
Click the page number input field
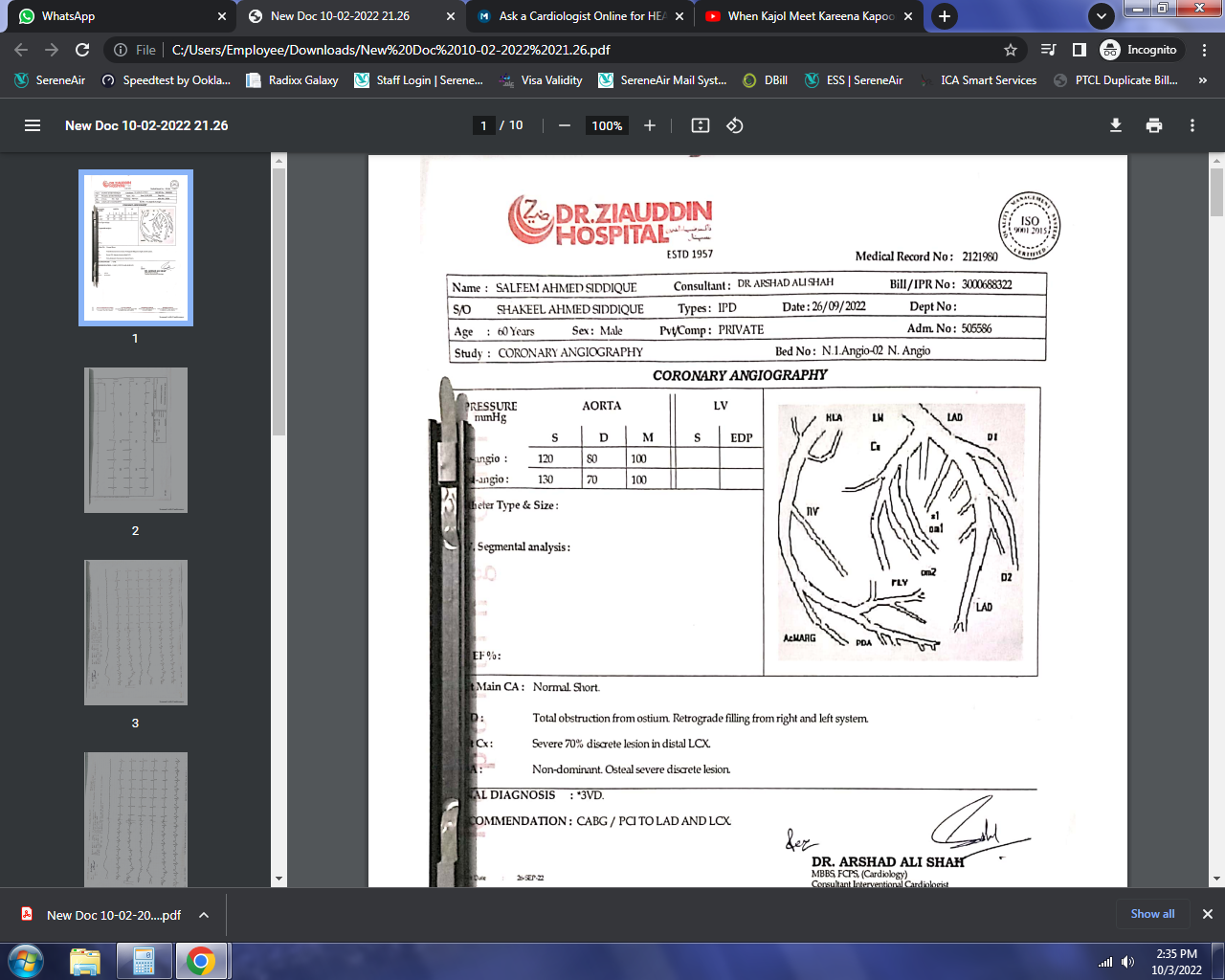[483, 125]
